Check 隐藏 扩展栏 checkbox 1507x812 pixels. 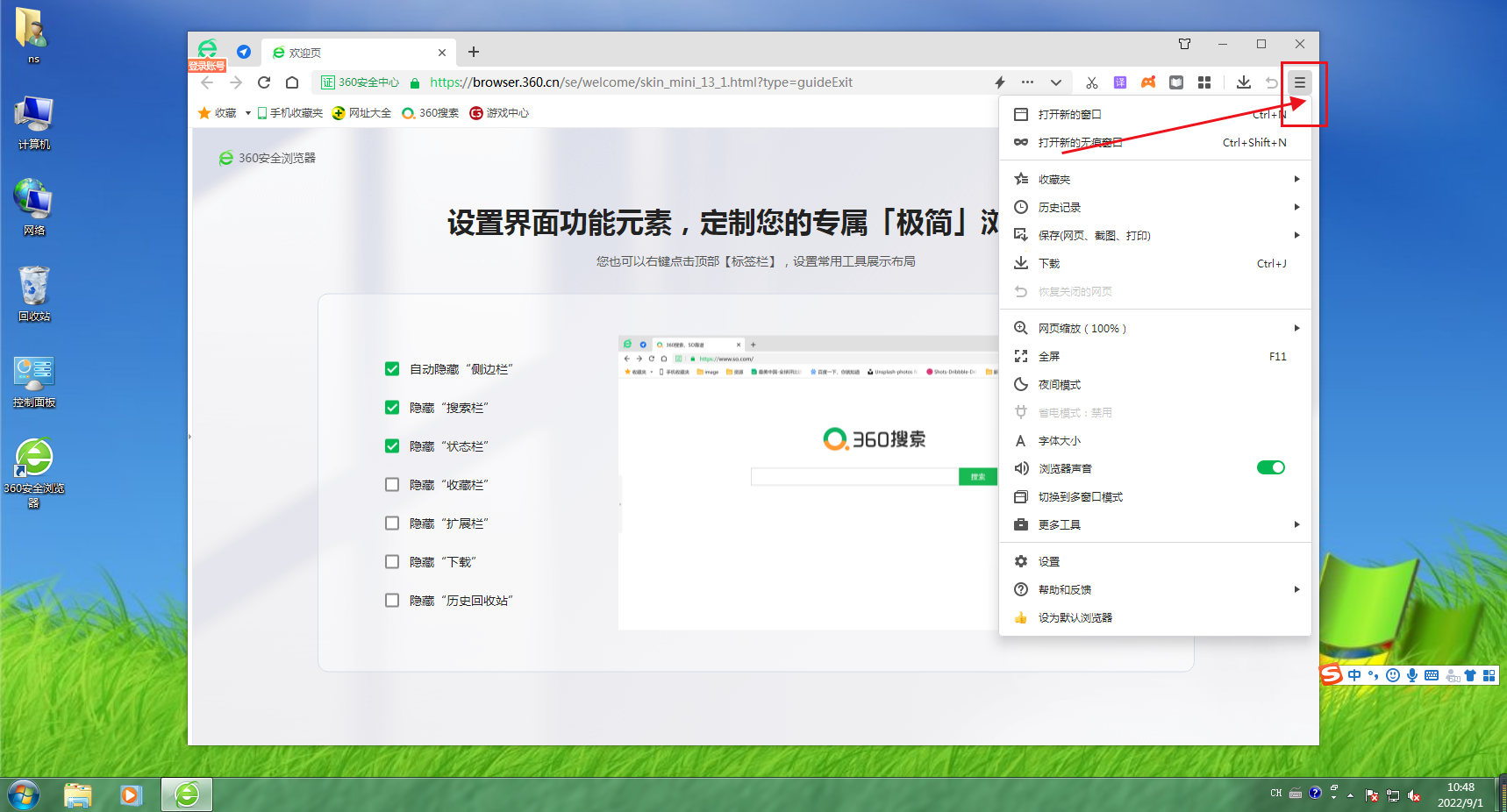[392, 524]
